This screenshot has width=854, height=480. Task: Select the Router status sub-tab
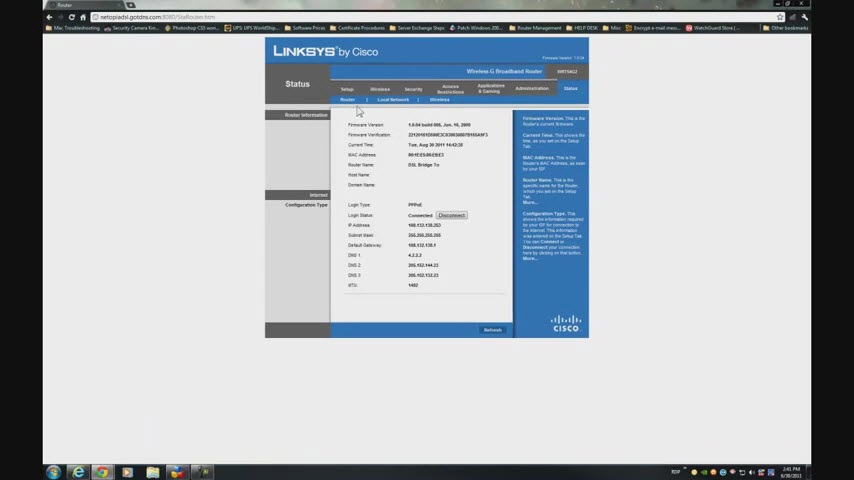coord(347,100)
